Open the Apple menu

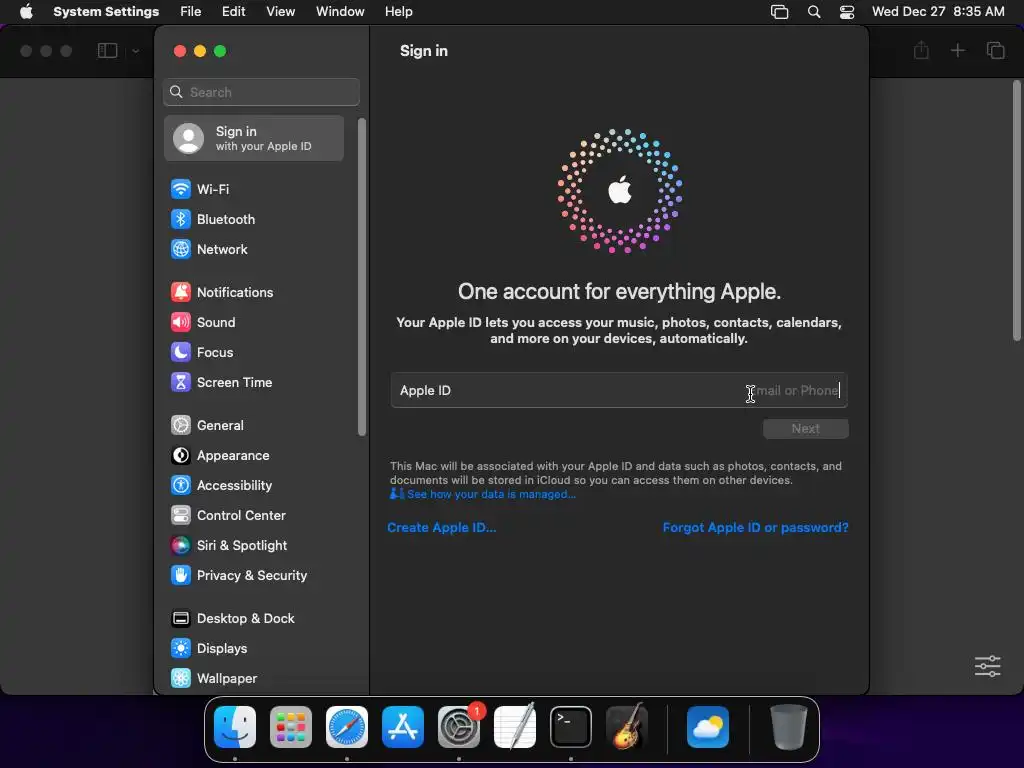coord(26,12)
